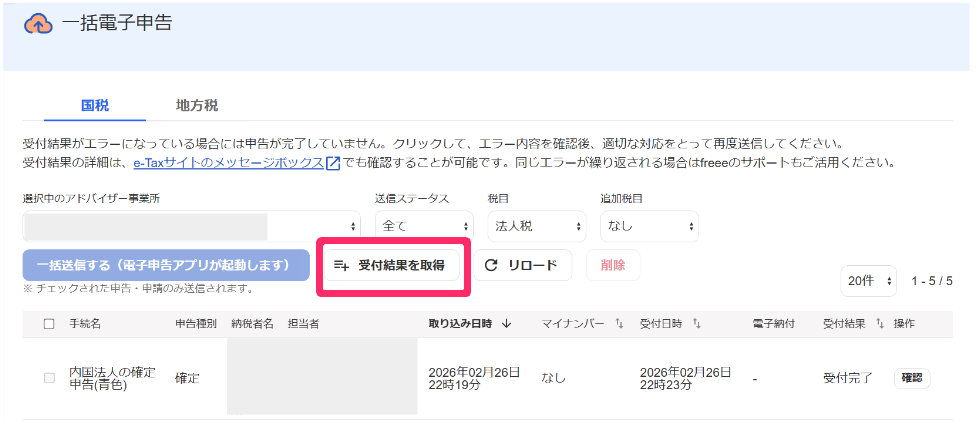Click the 電子納付 column header
The height and width of the screenshot is (423, 978).
tap(773, 324)
